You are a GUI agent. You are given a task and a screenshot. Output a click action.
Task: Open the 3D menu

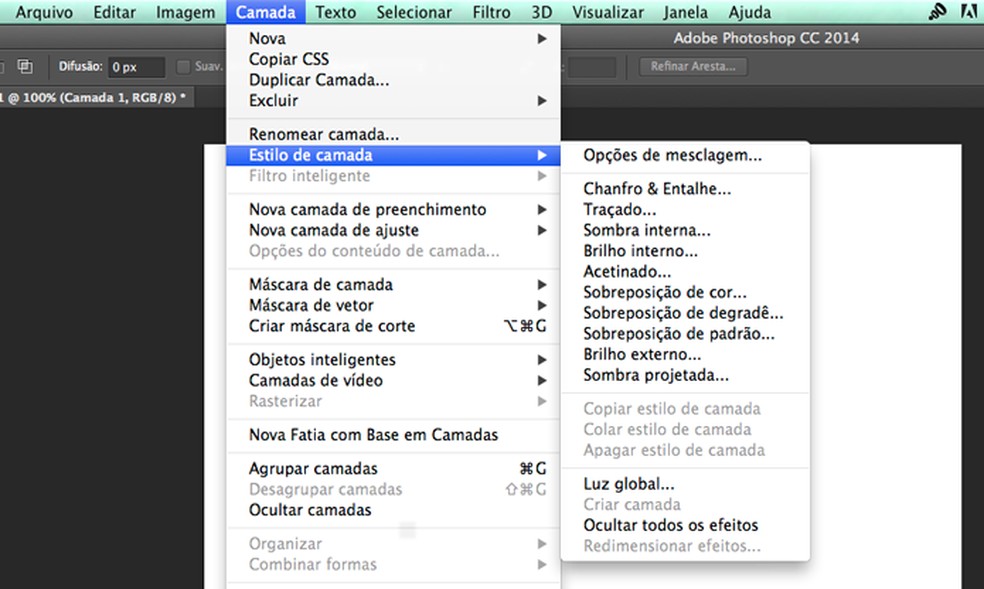[542, 12]
